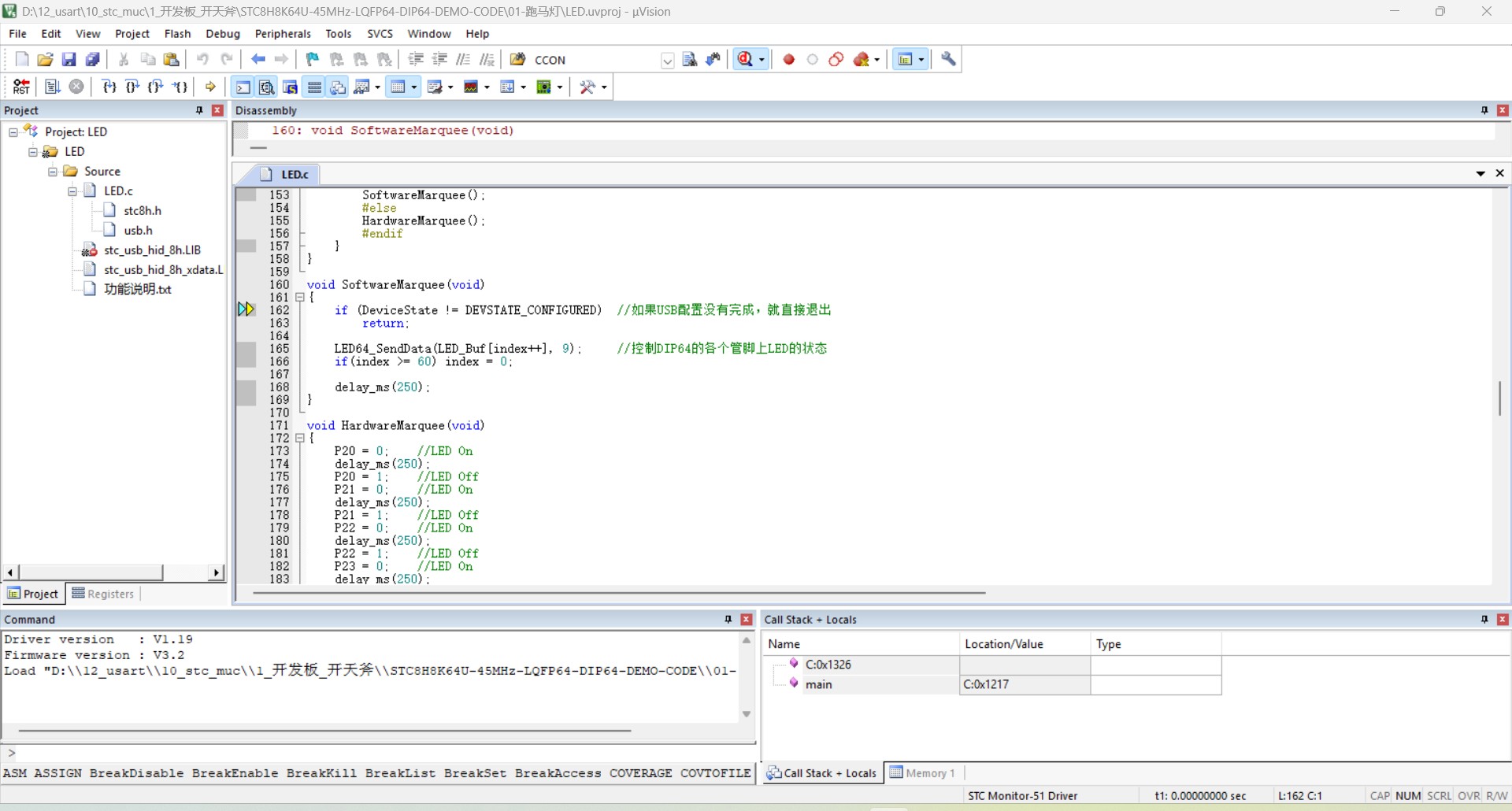The width and height of the screenshot is (1512, 811).
Task: Click the Start/Stop Debug Session icon
Action: (746, 59)
